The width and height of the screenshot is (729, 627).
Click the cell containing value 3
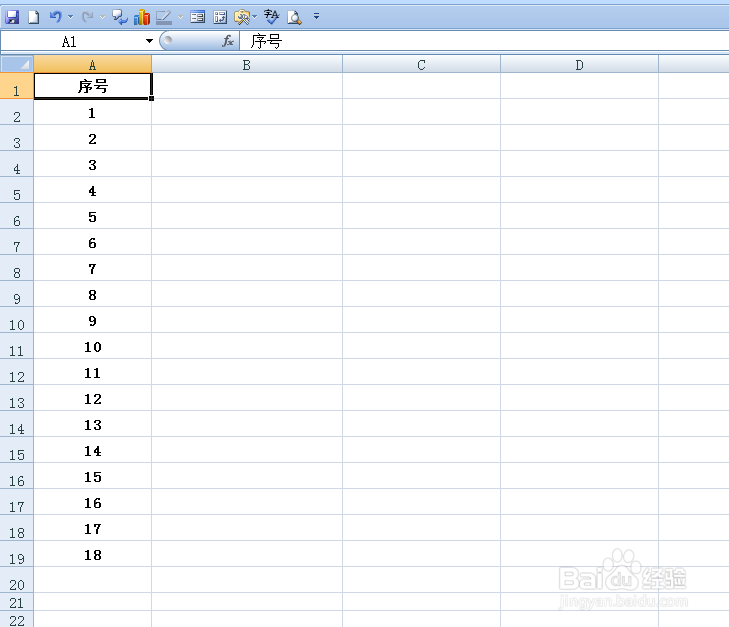93,165
